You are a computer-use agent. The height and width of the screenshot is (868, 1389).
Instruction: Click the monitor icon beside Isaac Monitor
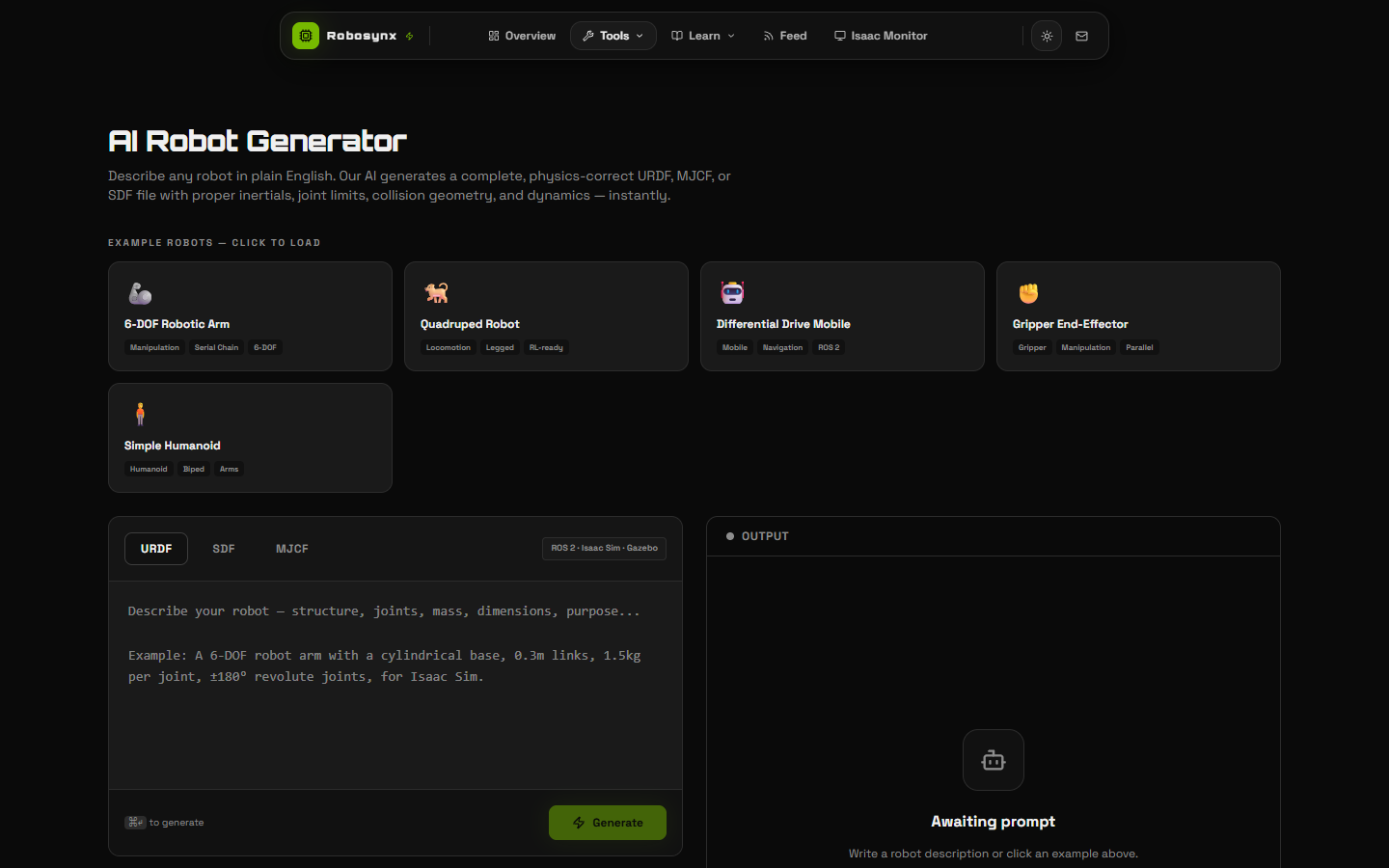point(840,36)
